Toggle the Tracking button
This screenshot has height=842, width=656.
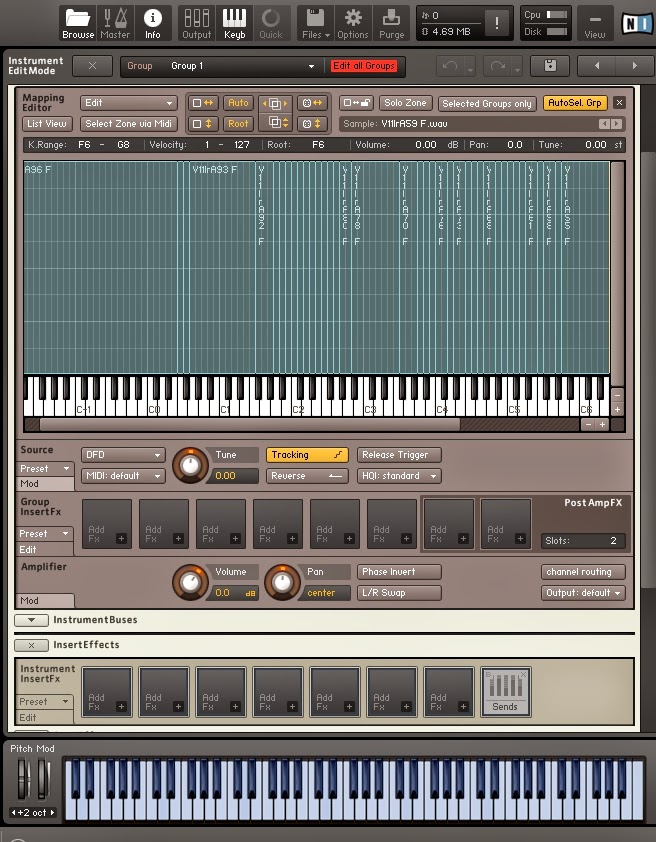(x=307, y=455)
